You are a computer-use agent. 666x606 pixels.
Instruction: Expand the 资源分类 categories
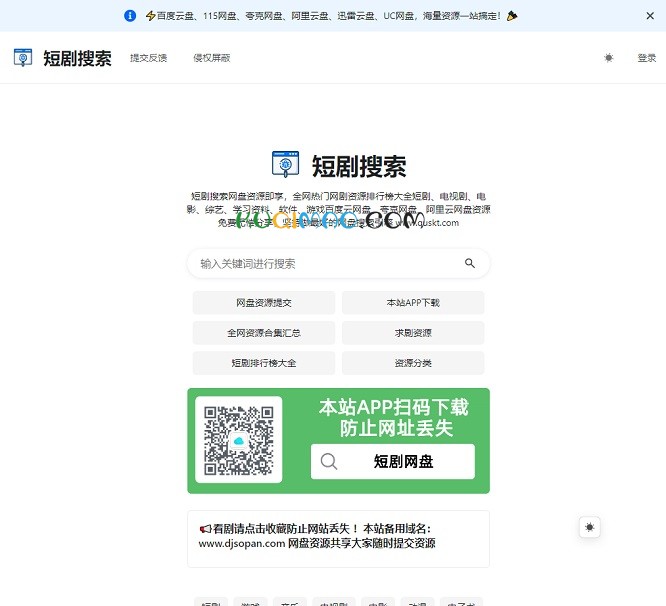413,363
